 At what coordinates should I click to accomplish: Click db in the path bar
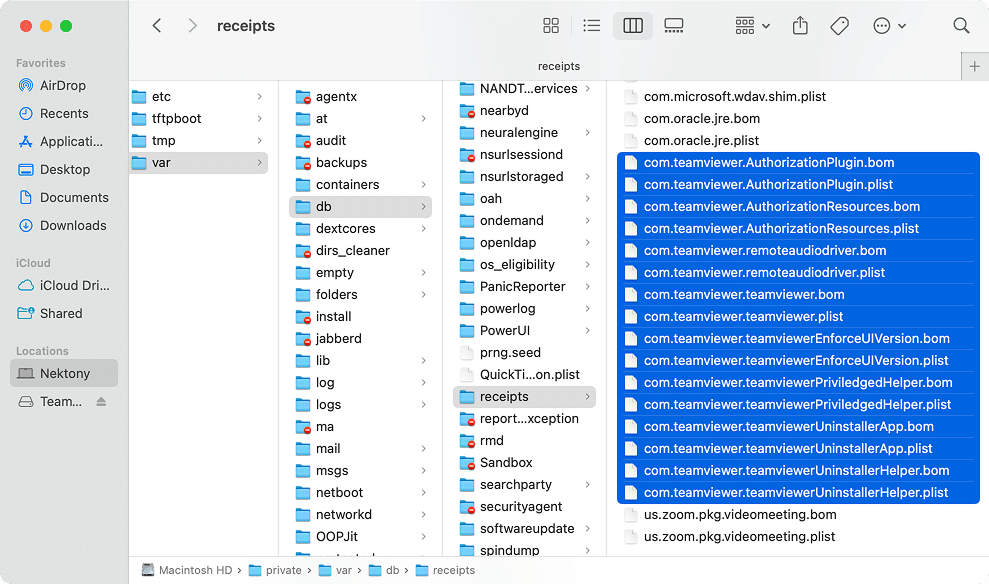[384, 570]
